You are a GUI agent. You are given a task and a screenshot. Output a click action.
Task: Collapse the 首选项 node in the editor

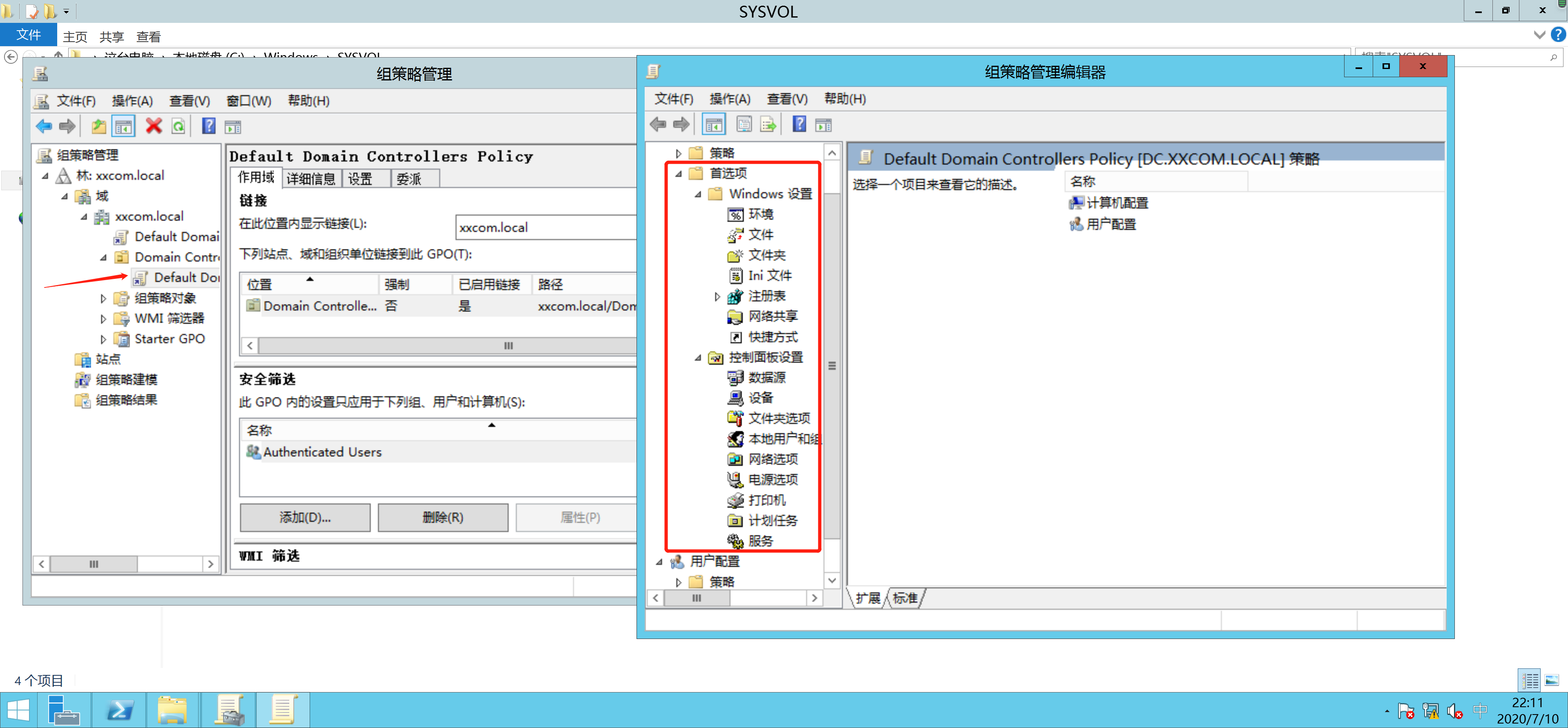[678, 174]
